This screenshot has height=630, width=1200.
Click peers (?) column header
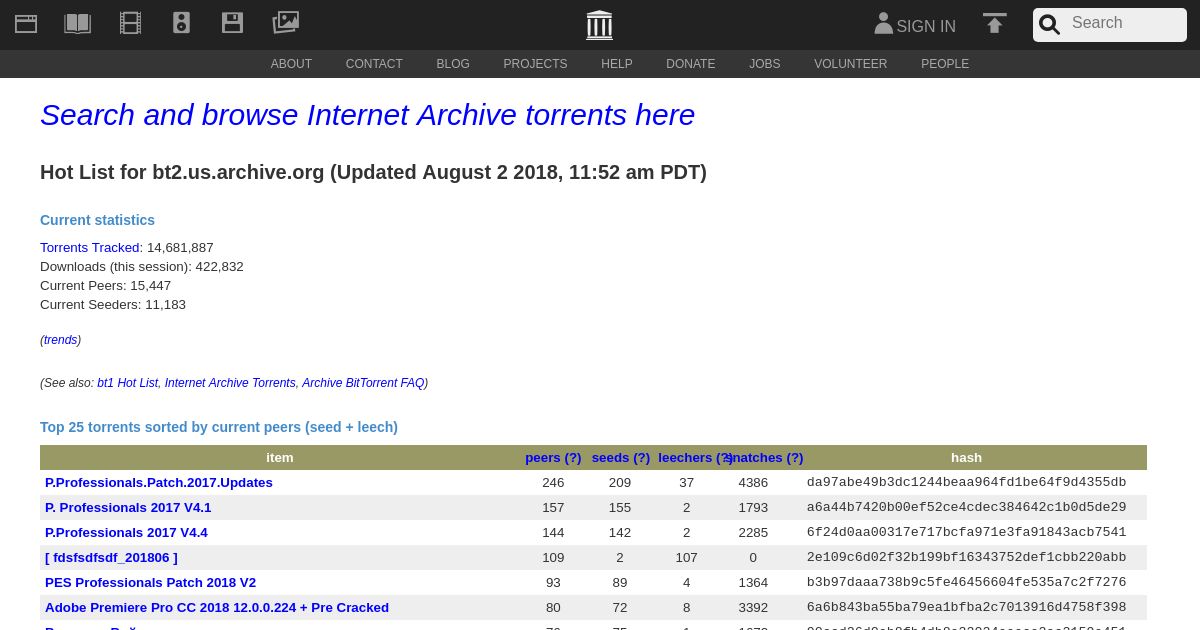[x=553, y=458]
